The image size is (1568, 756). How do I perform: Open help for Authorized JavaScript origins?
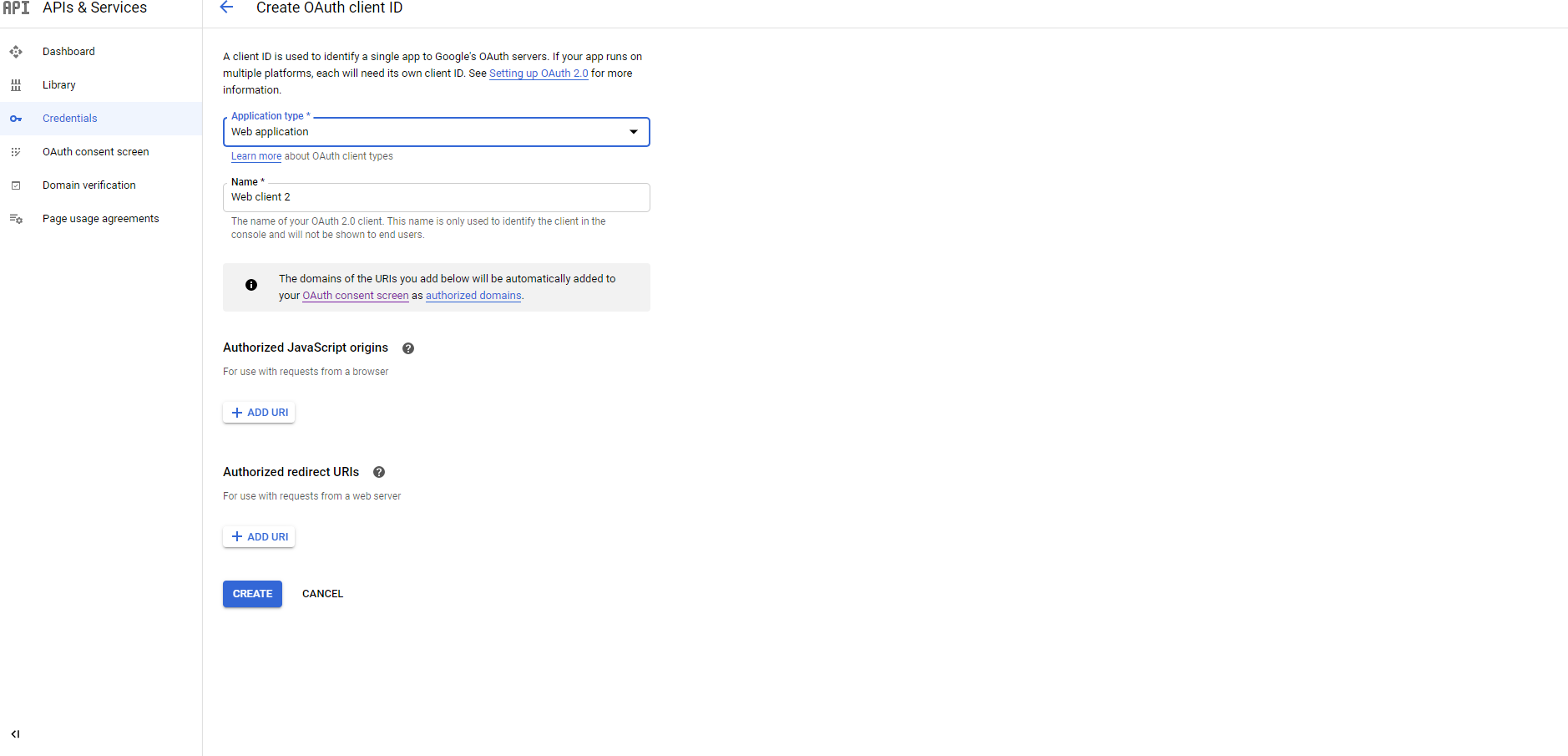(x=408, y=348)
